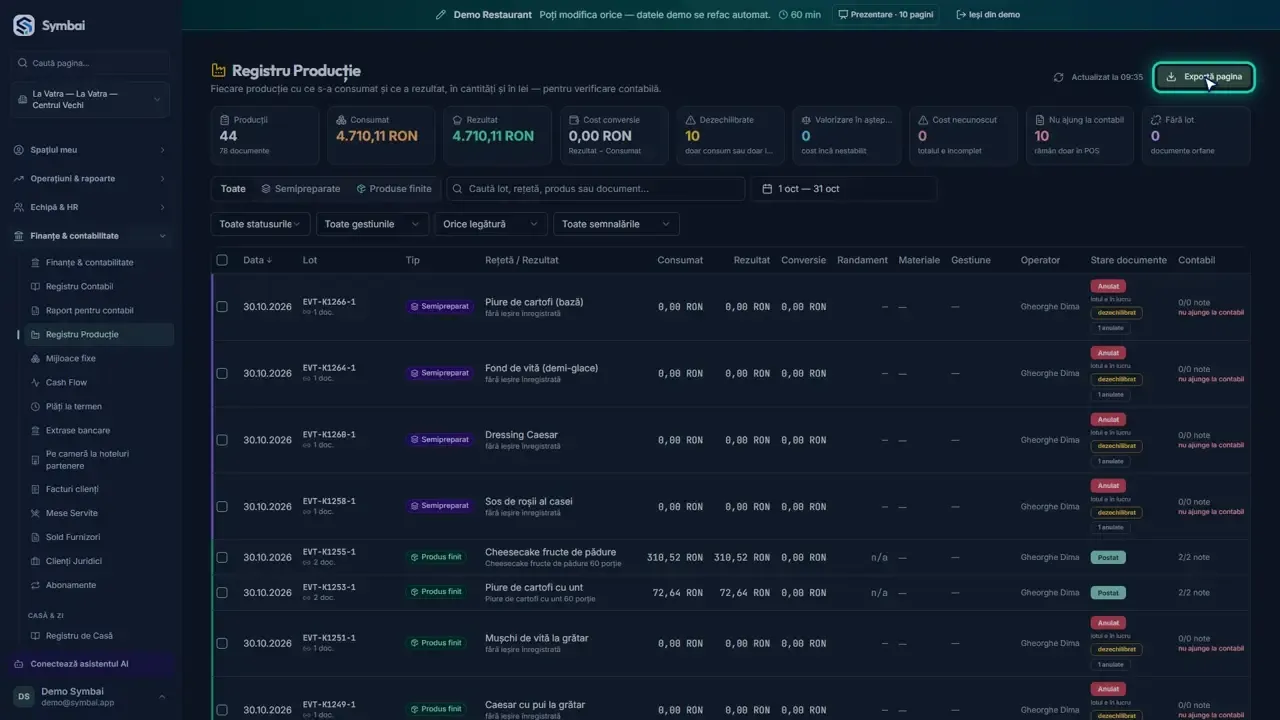Viewport: 1280px width, 720px height.
Task: Open Registru Contabil in the sidebar
Action: point(96,287)
